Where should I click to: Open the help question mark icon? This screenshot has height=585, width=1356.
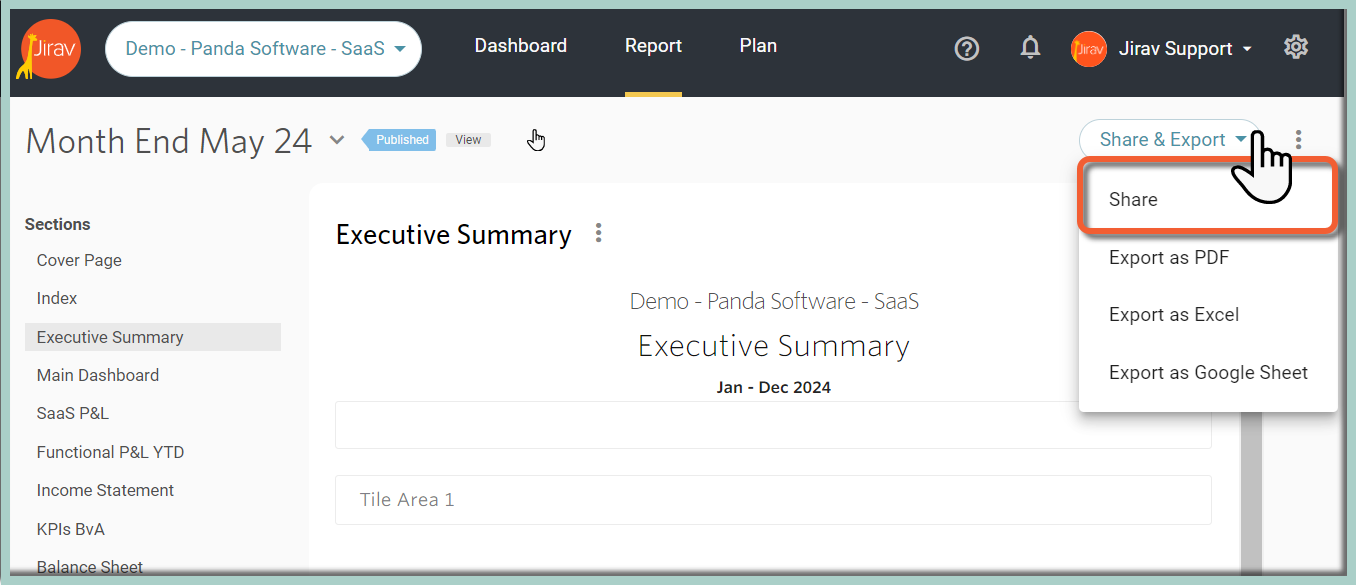(967, 48)
